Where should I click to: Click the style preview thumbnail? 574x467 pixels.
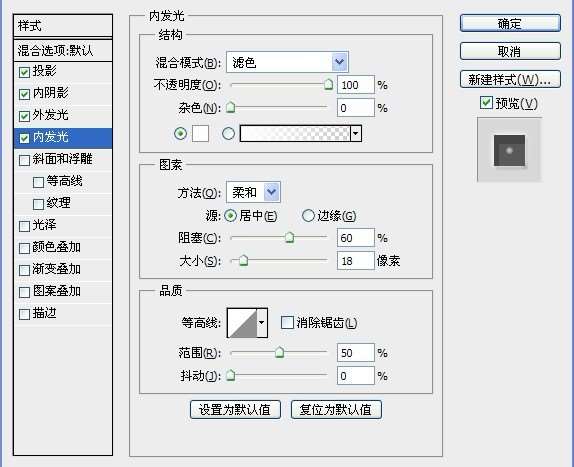(509, 150)
